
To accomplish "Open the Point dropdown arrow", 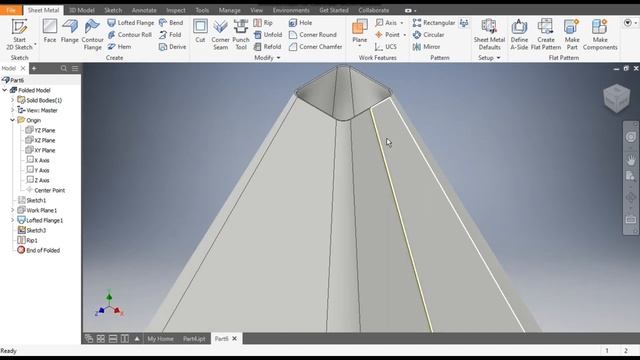I will (404, 35).
